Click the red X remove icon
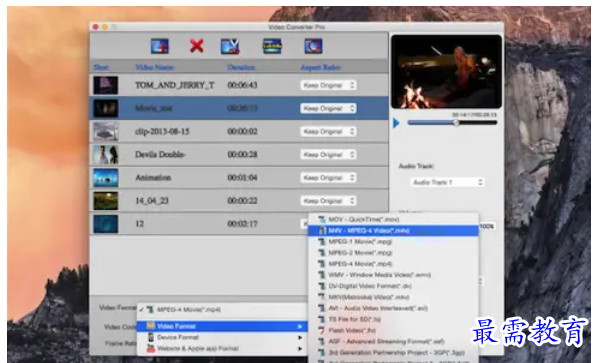The height and width of the screenshot is (363, 594). [x=197, y=46]
